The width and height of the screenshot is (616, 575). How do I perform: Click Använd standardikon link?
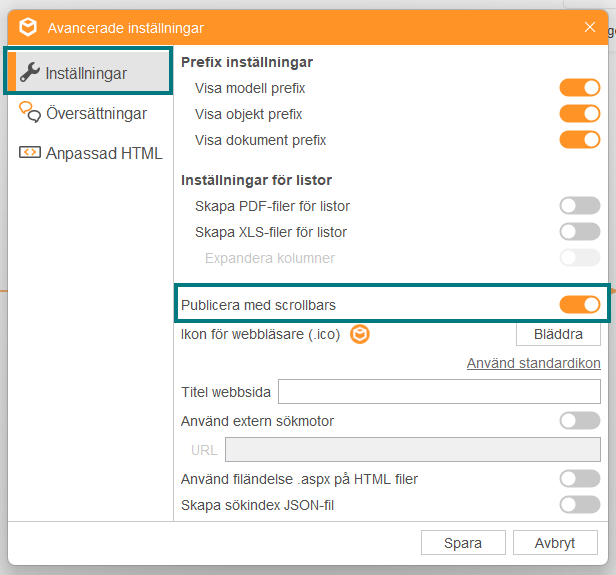click(x=534, y=363)
